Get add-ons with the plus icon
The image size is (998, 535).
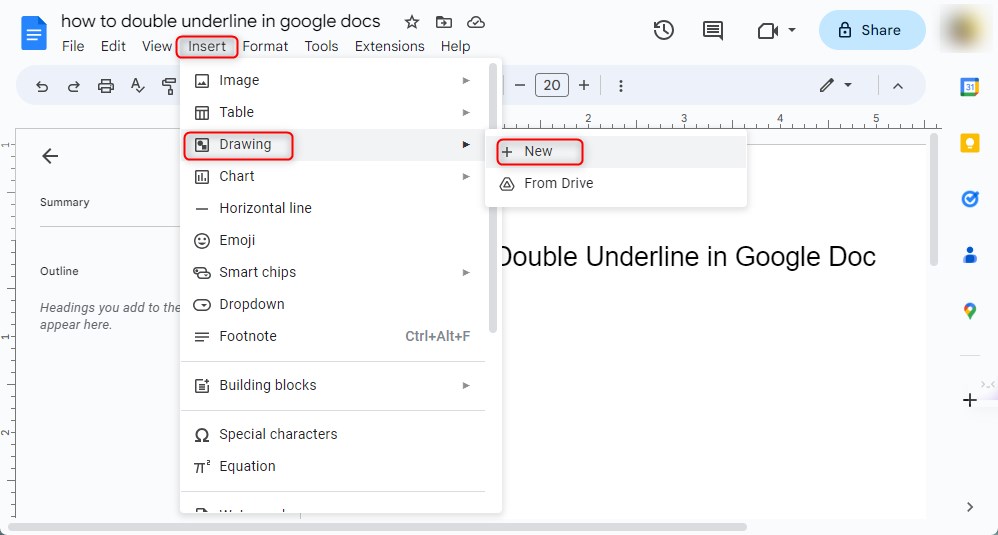[969, 400]
